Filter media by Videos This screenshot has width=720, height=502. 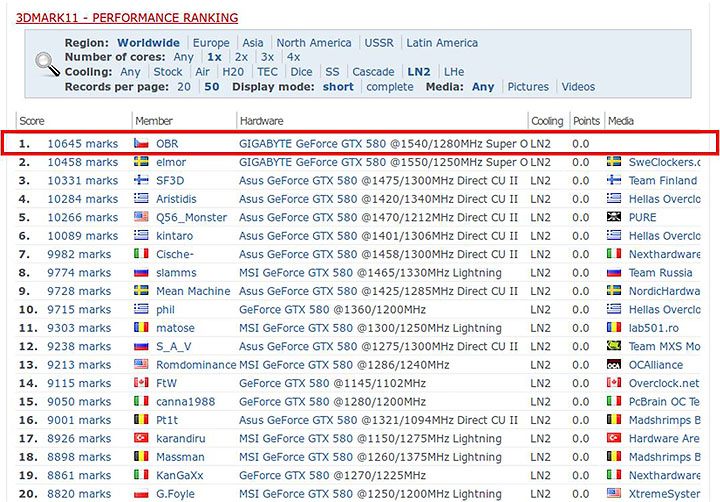tap(578, 86)
